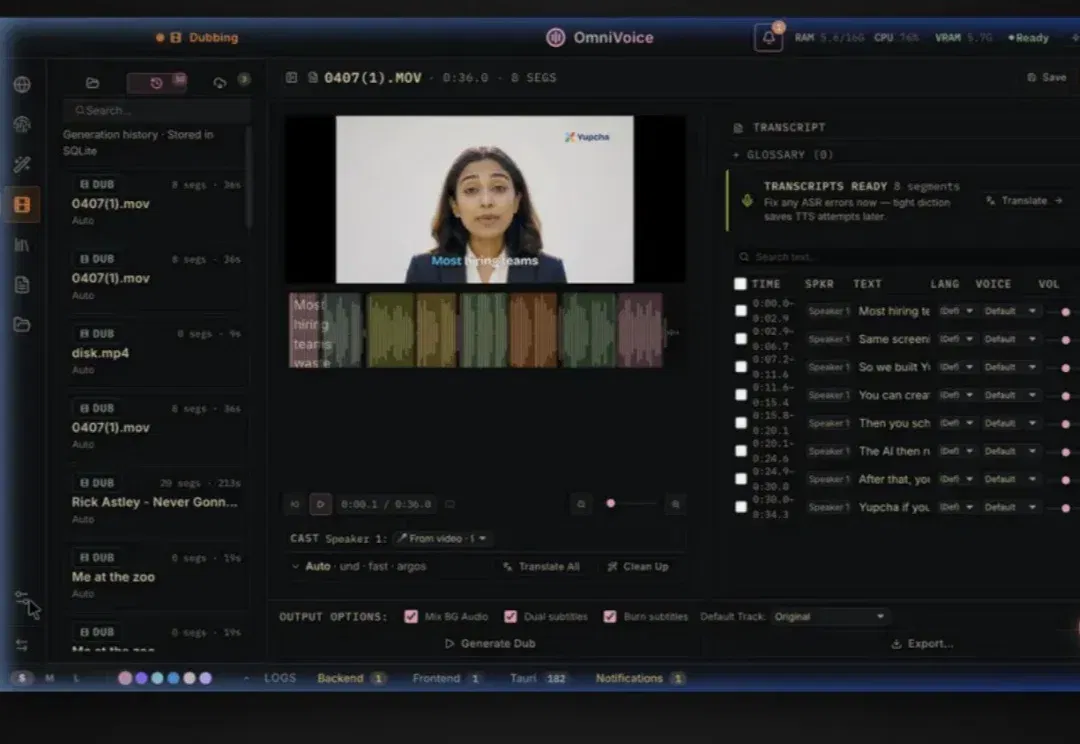Image resolution: width=1080 pixels, height=744 pixels.
Task: Switch to the Backend logs tab
Action: [351, 679]
